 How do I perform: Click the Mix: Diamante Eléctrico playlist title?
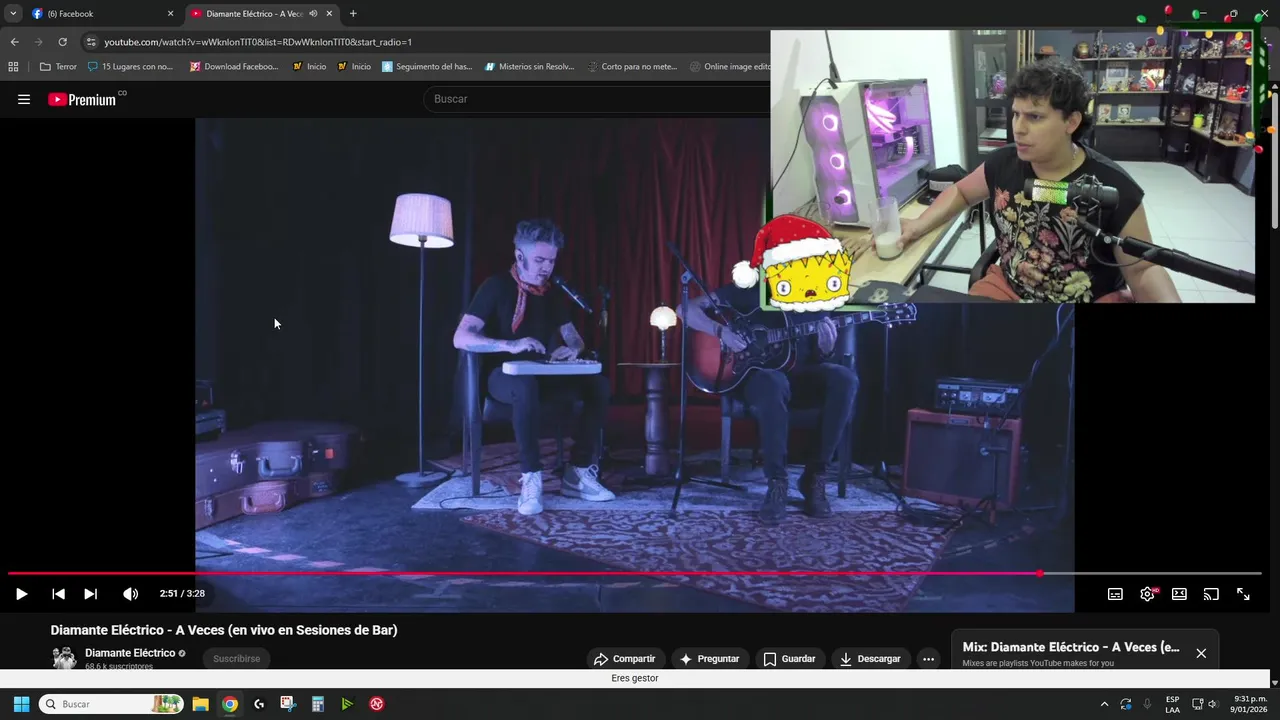click(x=1071, y=647)
